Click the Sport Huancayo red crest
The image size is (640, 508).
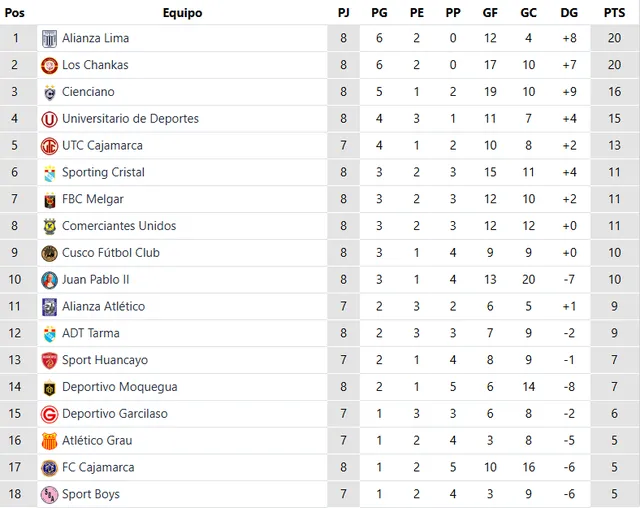coord(49,361)
